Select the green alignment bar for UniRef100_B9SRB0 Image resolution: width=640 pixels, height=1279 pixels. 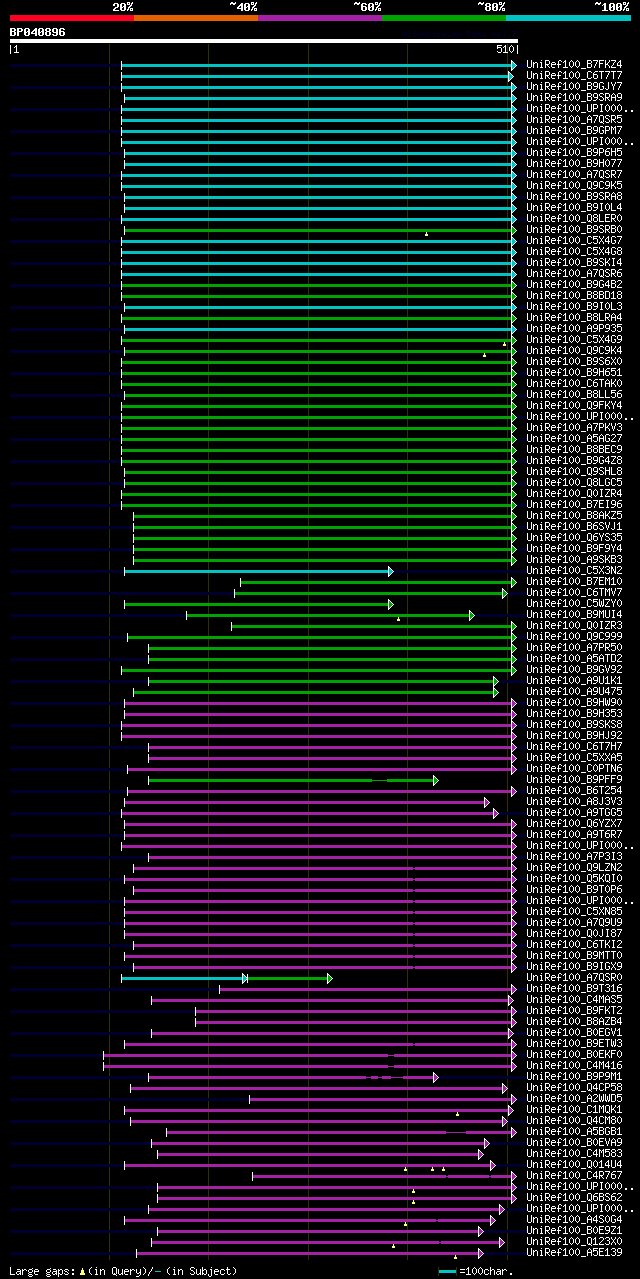click(320, 229)
